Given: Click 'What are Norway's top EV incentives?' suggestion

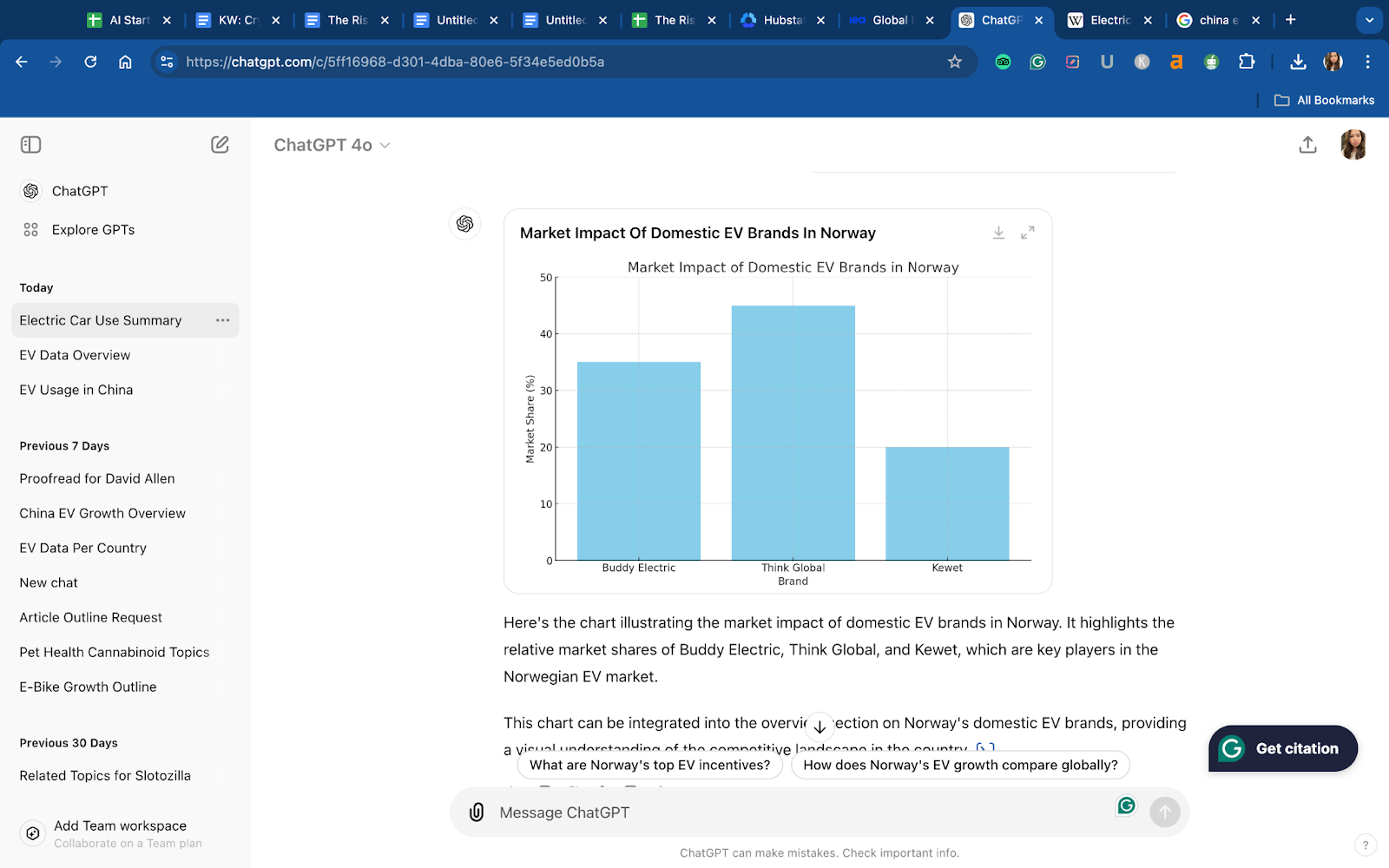Looking at the screenshot, I should tap(649, 765).
